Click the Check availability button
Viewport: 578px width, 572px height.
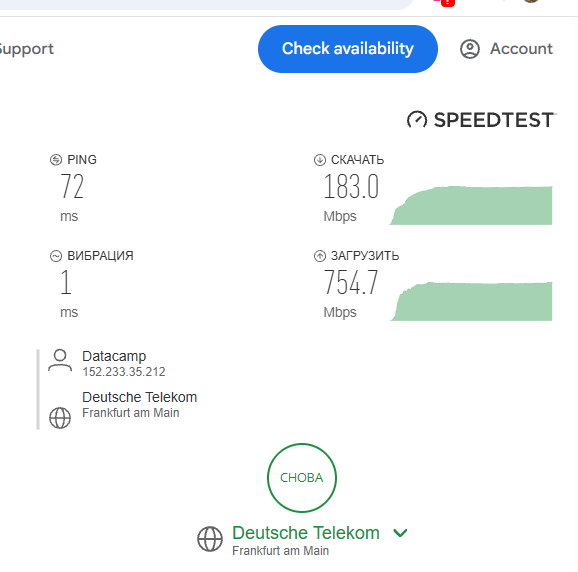tap(348, 49)
